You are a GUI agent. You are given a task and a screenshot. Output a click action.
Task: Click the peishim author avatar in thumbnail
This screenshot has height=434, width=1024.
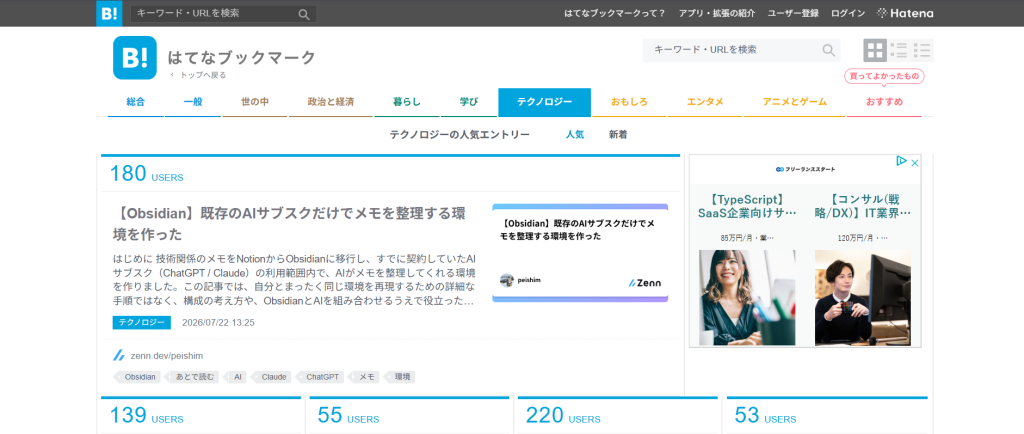coord(507,280)
